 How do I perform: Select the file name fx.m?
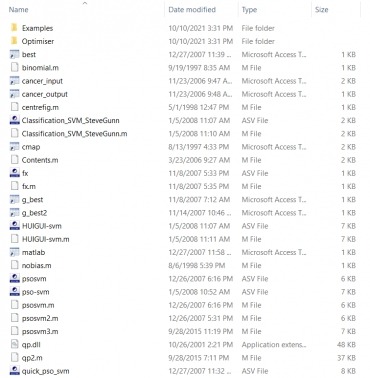point(29,186)
